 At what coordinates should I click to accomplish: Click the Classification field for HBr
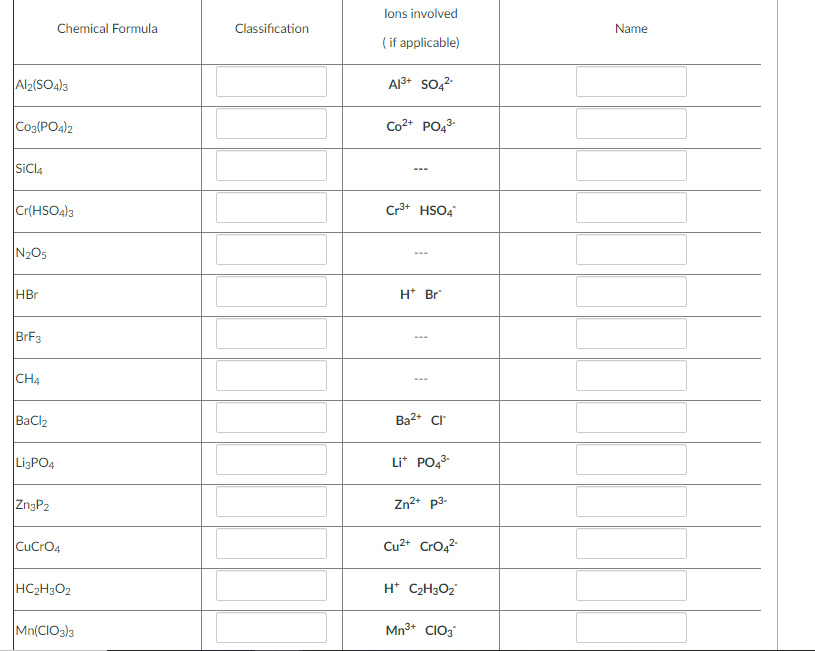coord(271,291)
